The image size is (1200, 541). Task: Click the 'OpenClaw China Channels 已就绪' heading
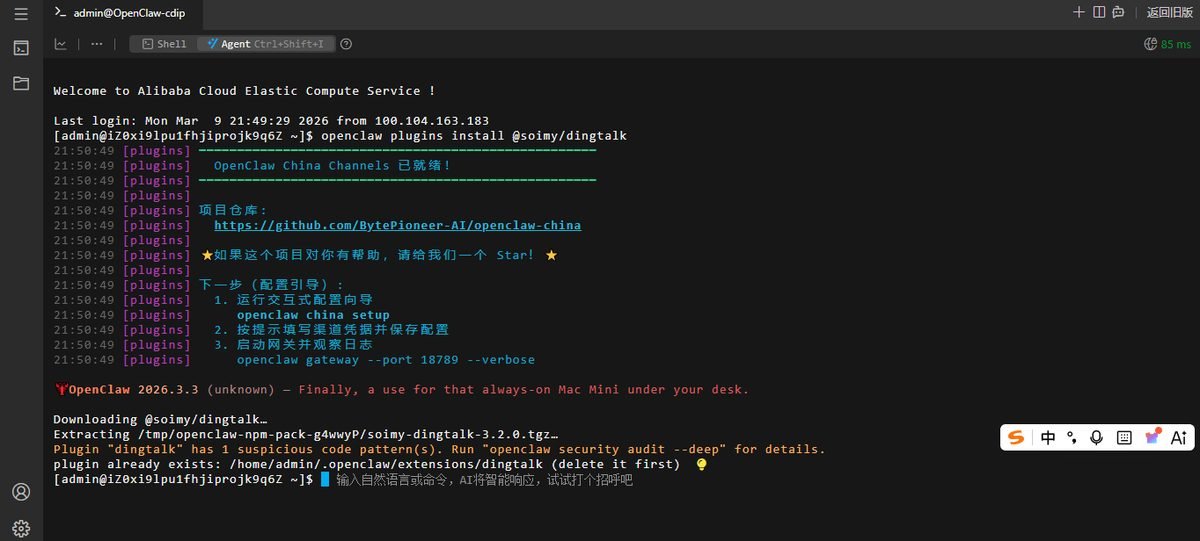coord(332,165)
